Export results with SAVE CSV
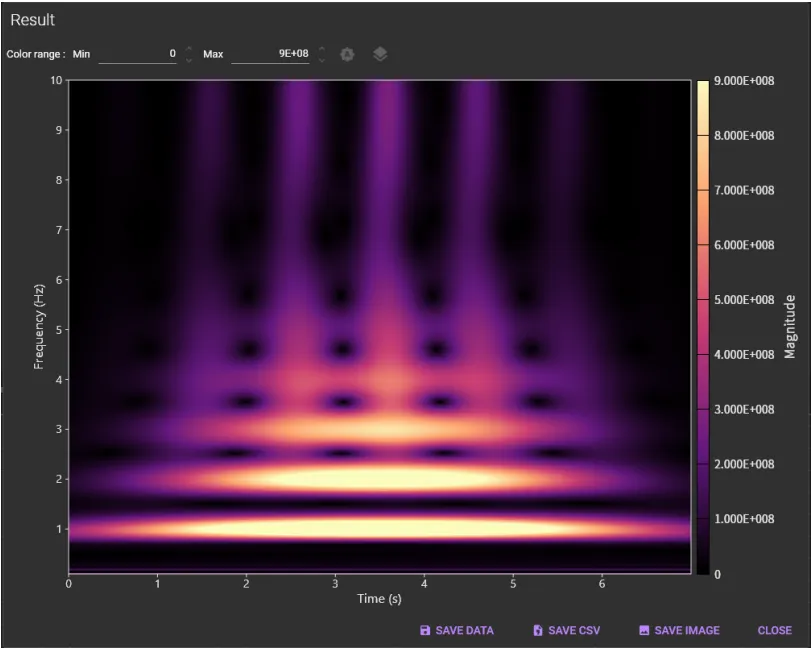811x650 pixels. [566, 631]
